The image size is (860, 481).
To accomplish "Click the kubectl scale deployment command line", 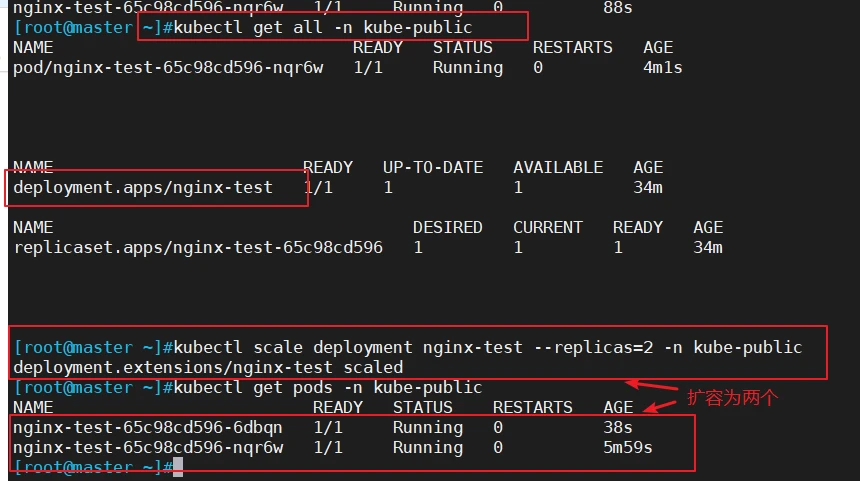I will click(x=488, y=347).
